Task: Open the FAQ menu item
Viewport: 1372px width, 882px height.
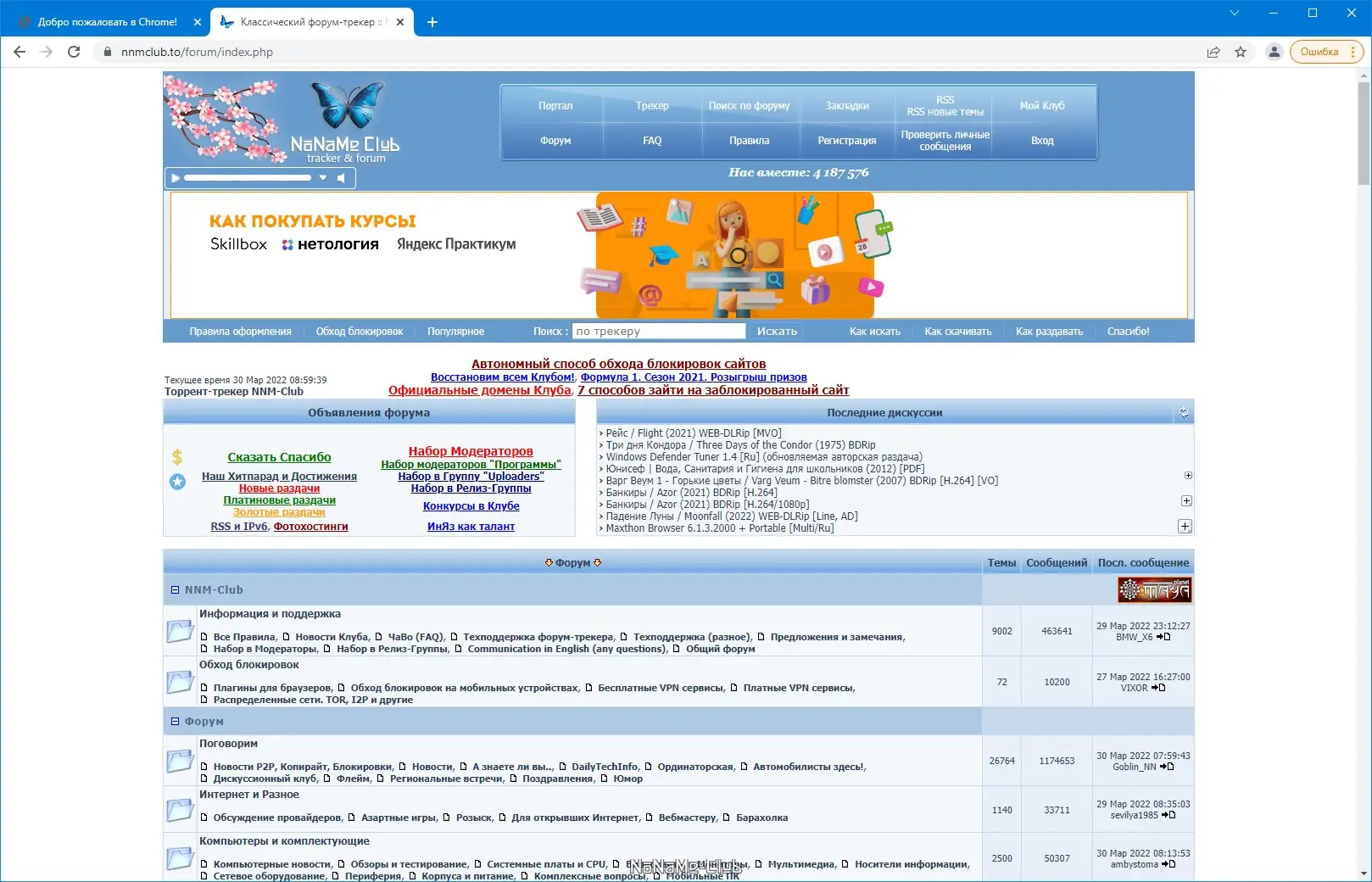Action: pyautogui.click(x=652, y=141)
